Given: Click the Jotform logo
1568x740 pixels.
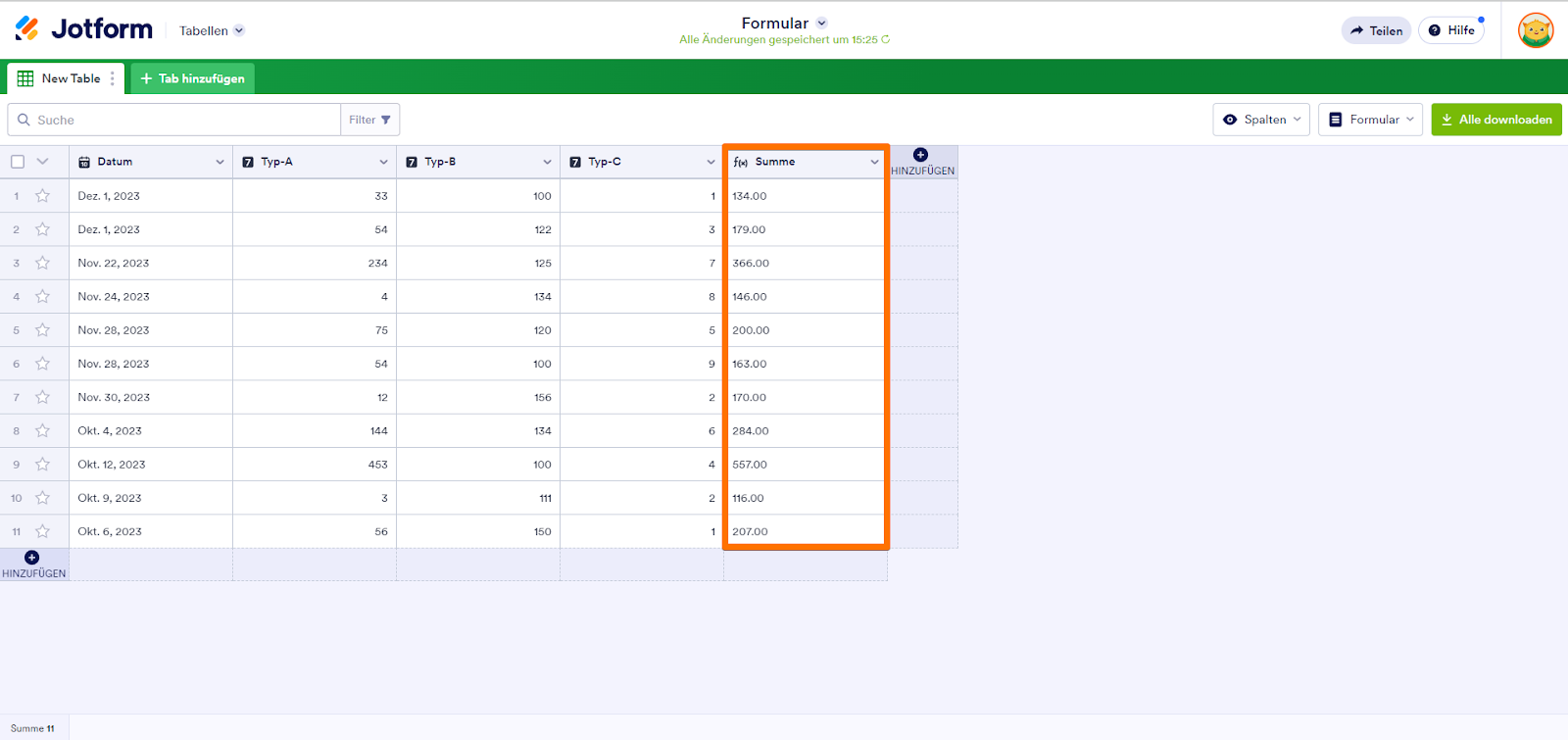Looking at the screenshot, I should (x=84, y=29).
